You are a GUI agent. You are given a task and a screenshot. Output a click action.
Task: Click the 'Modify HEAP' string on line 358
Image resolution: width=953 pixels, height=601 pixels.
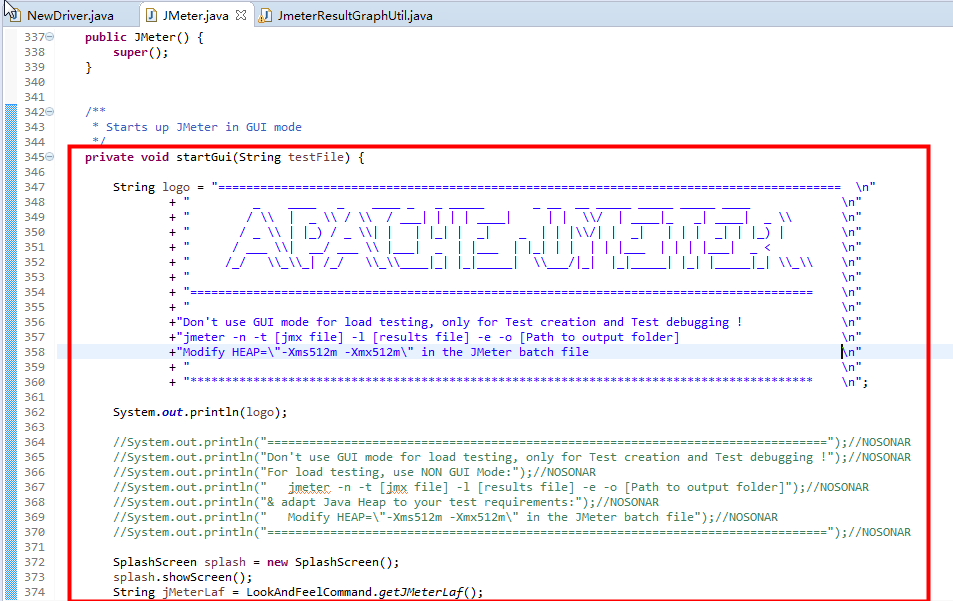383,352
